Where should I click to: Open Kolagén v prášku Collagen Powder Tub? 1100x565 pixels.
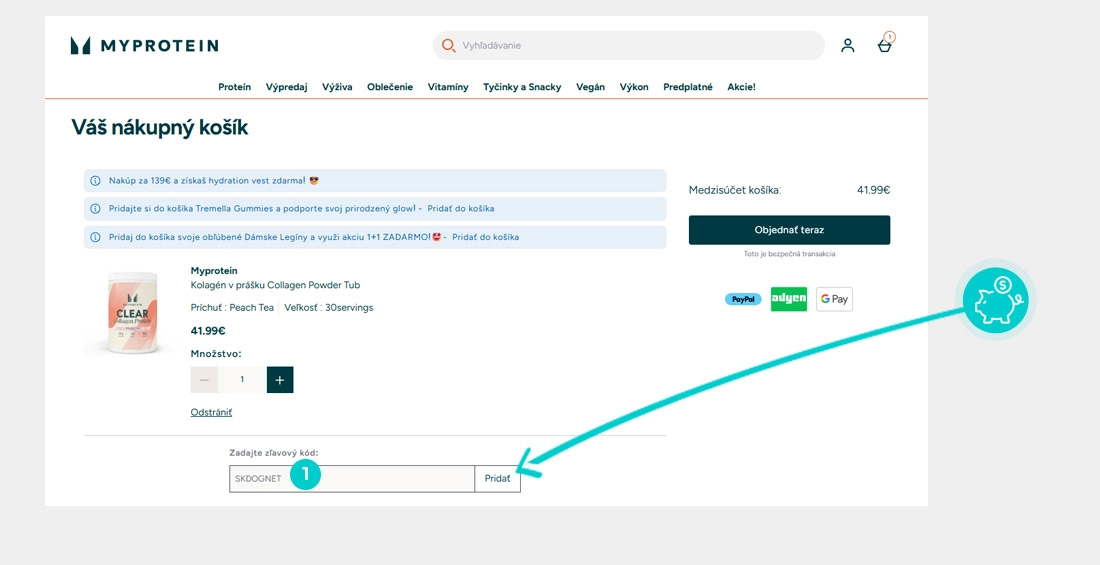[x=276, y=285]
